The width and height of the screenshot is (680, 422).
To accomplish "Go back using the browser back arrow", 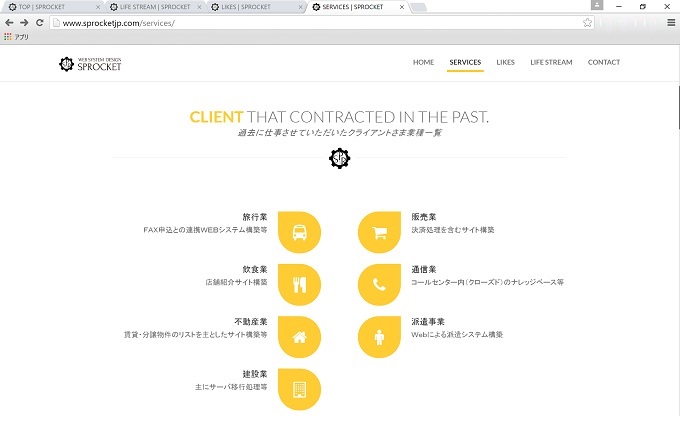I will point(9,22).
